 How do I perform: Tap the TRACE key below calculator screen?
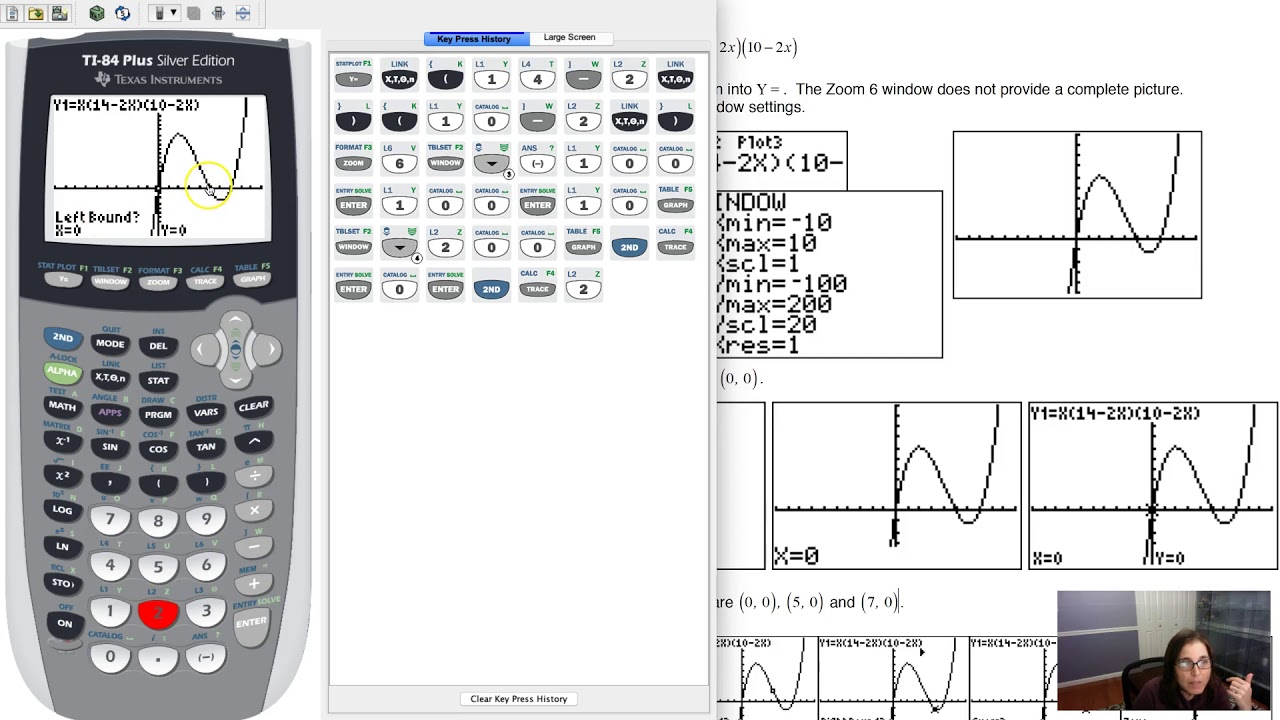(205, 282)
